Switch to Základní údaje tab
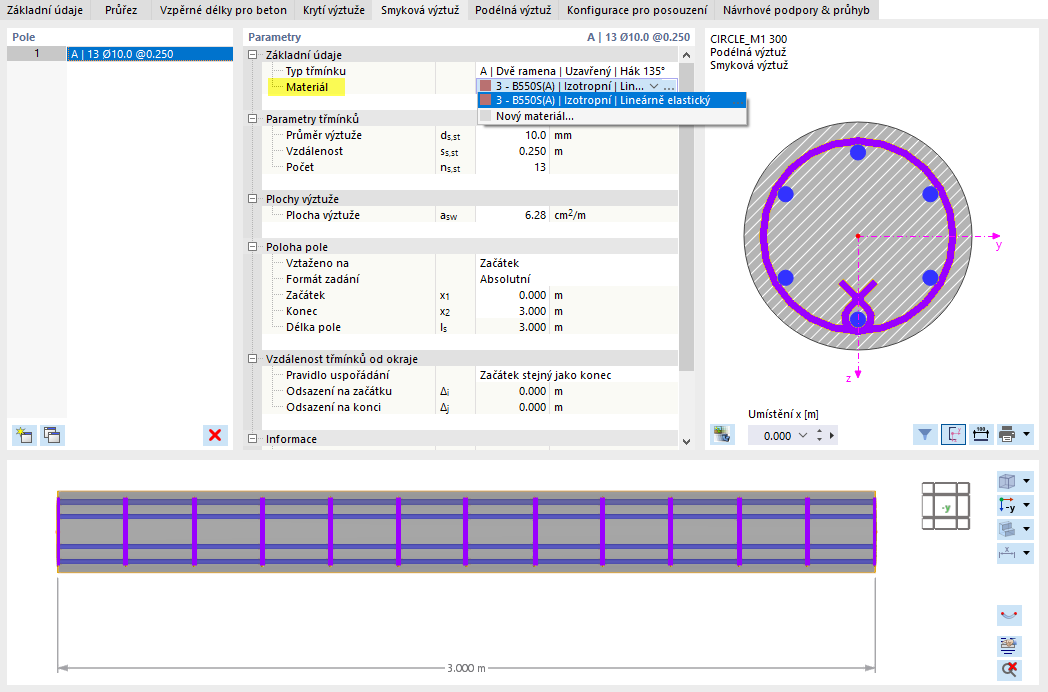The height and width of the screenshot is (692, 1048). (x=45, y=10)
